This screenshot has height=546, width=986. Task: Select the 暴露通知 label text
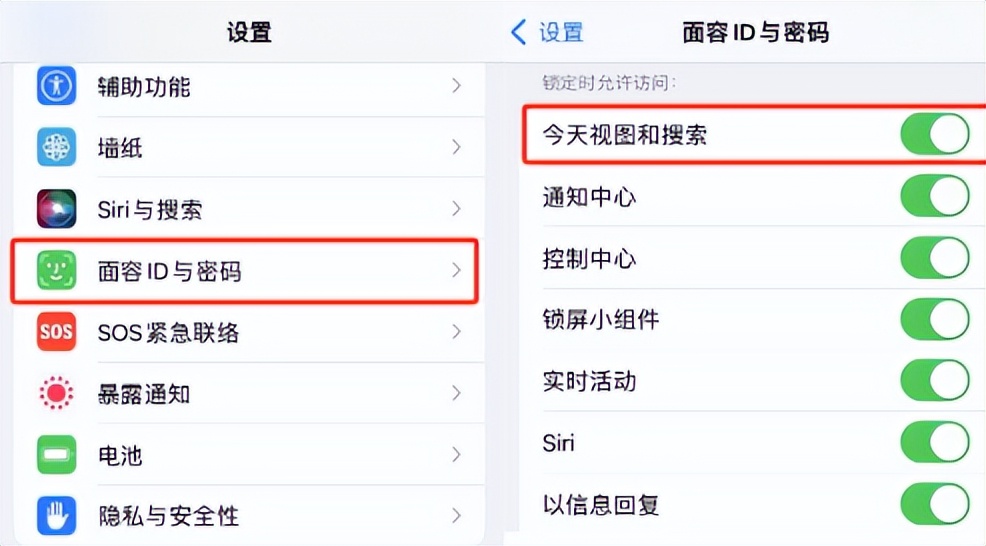(144, 394)
